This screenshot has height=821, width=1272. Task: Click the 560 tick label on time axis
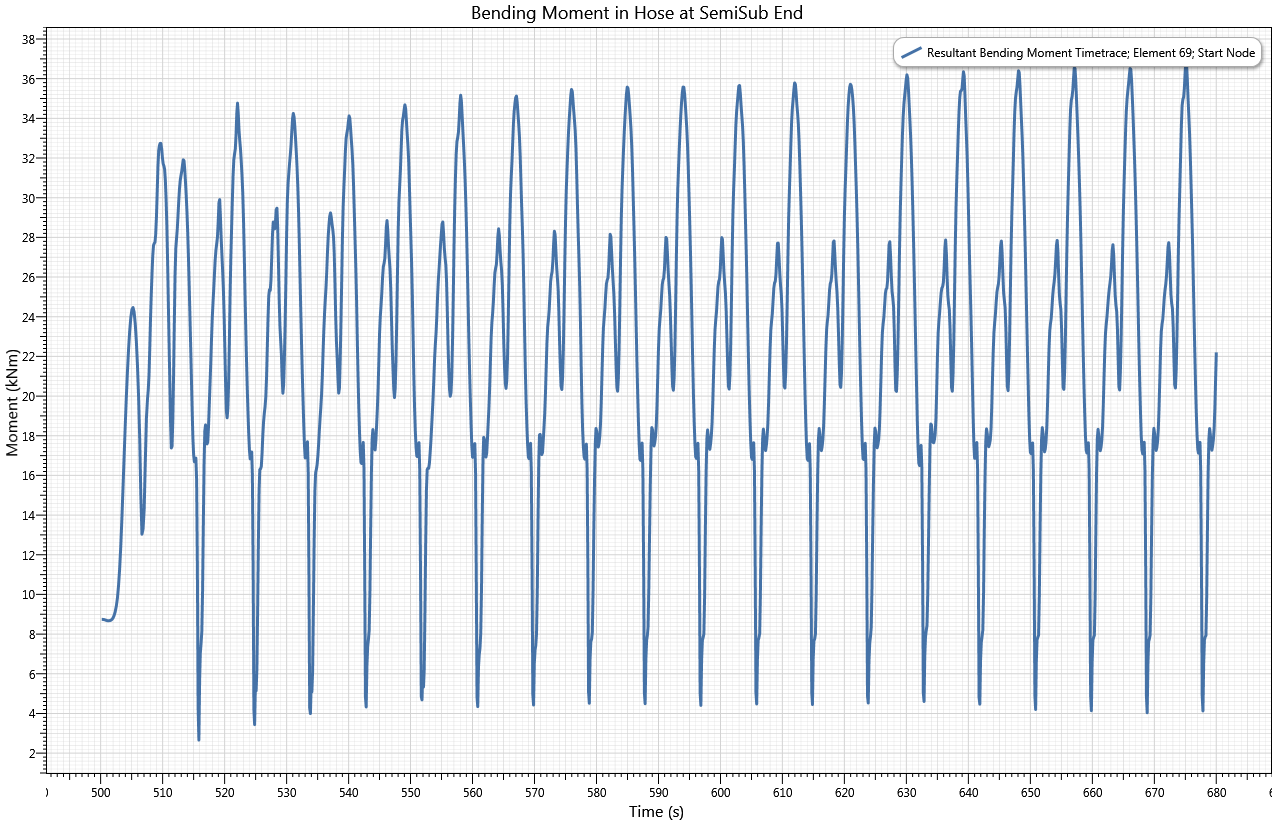[x=472, y=793]
